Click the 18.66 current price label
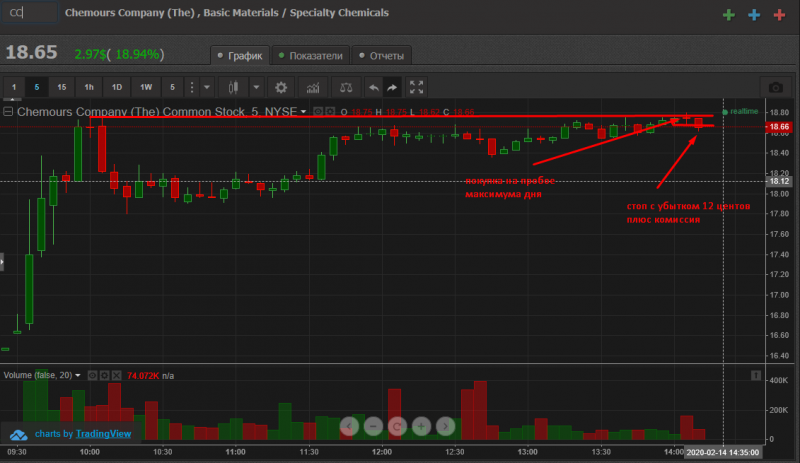 [x=779, y=127]
